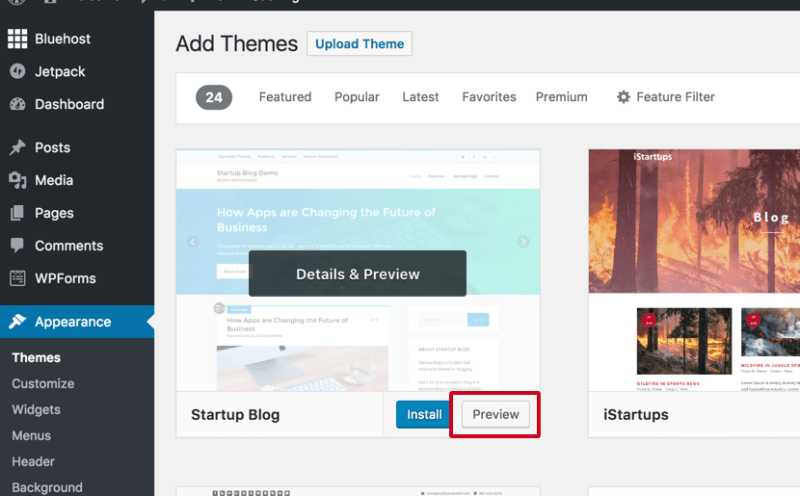Click the Jetpack lightning icon
Viewport: 800px width, 496px height.
[x=17, y=71]
